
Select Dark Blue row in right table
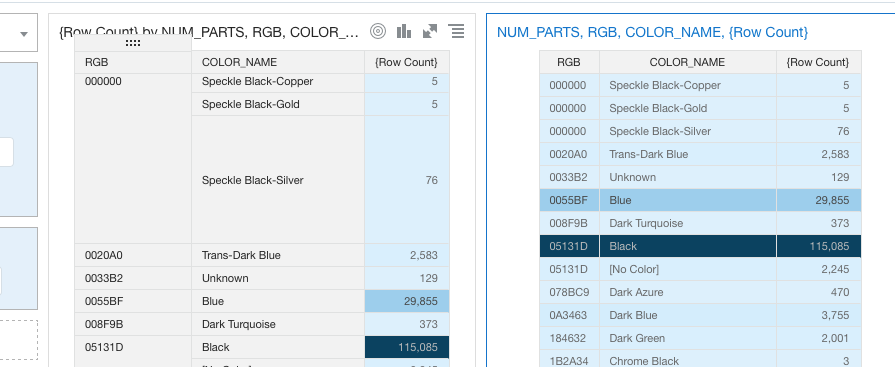coord(700,315)
